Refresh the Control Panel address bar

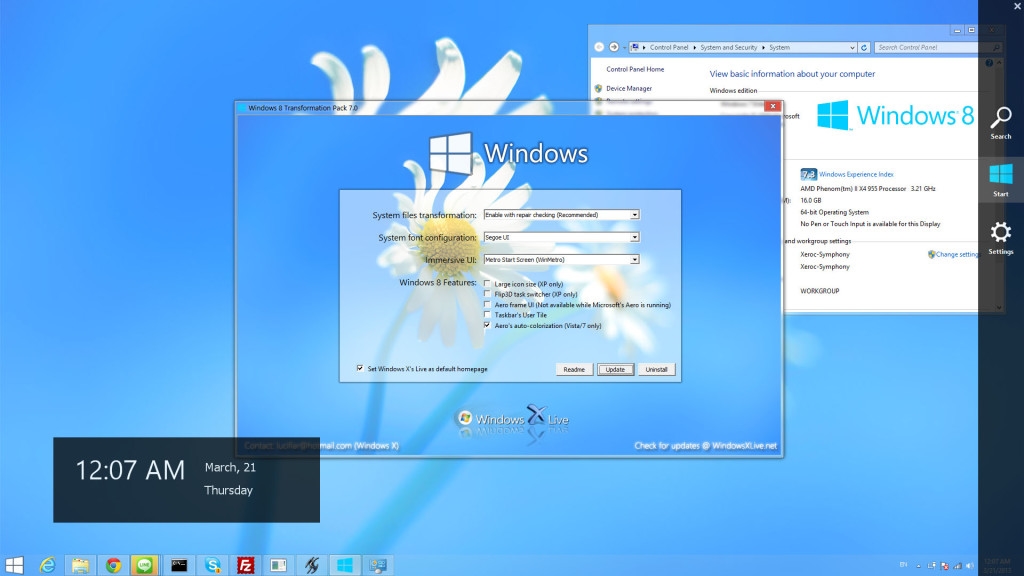coord(864,48)
